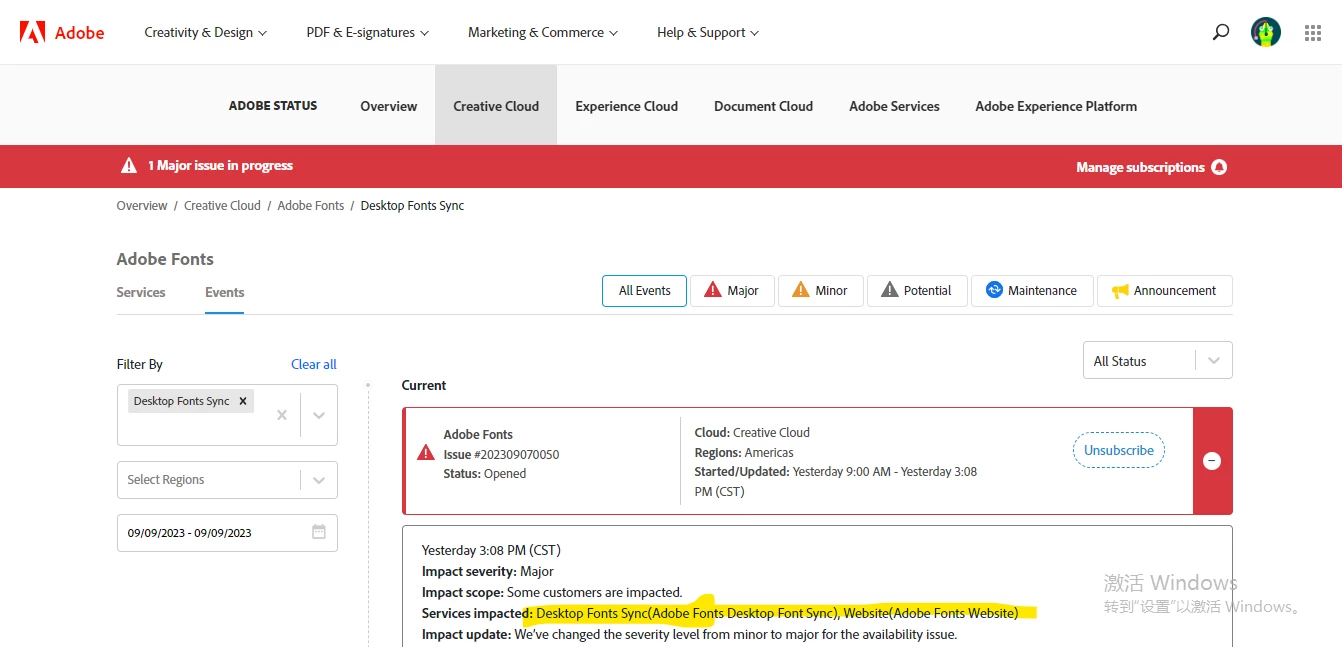Click the Unsubscribe button
The width and height of the screenshot is (1342, 647).
click(x=1119, y=451)
